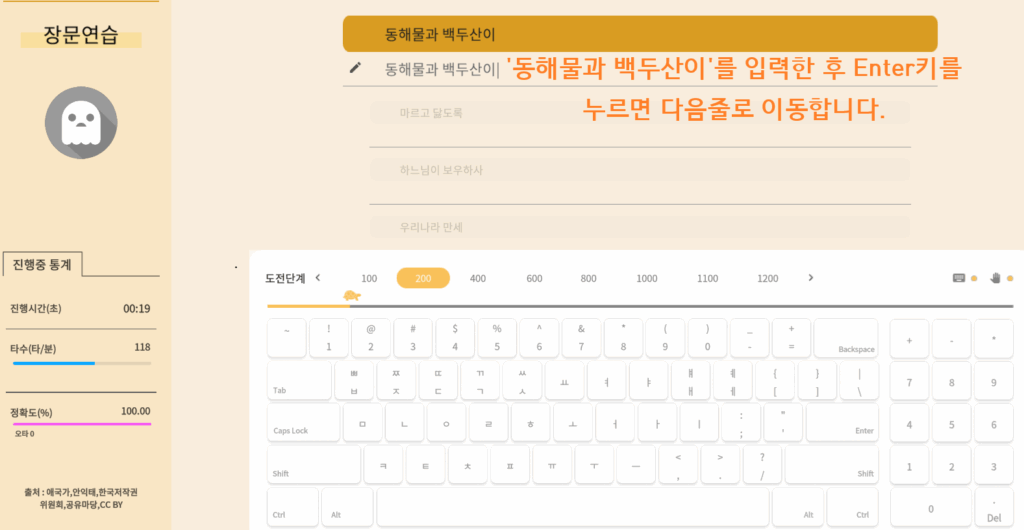Image resolution: width=1024 pixels, height=530 pixels.
Task: Click the numpad 0 key
Action: pos(931,508)
